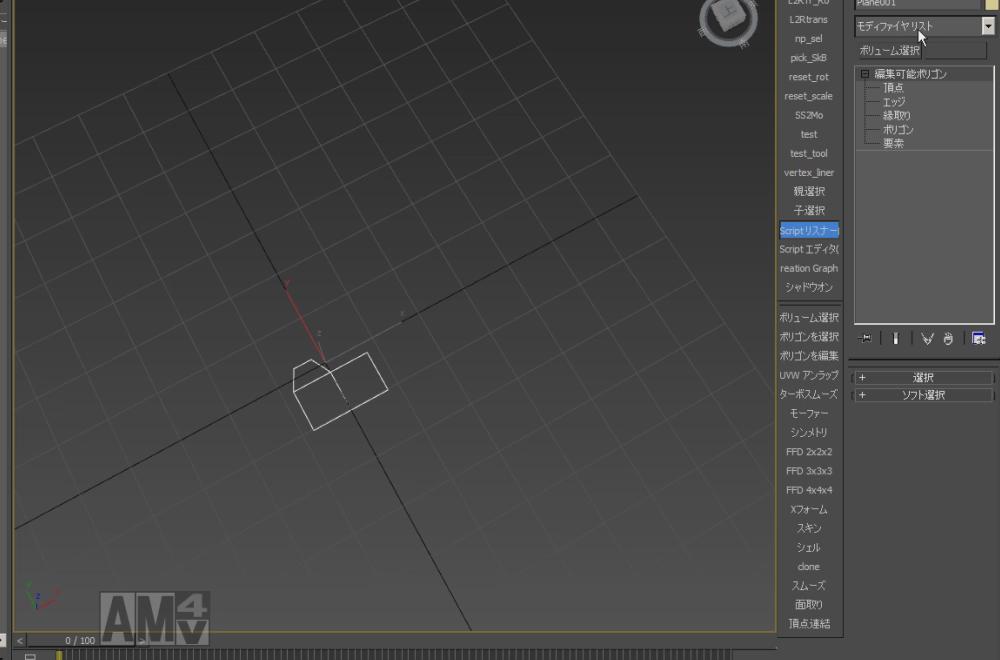Image resolution: width=1000 pixels, height=660 pixels.
Task: Apply the FFD 3x3x3 modifier button
Action: click(809, 471)
